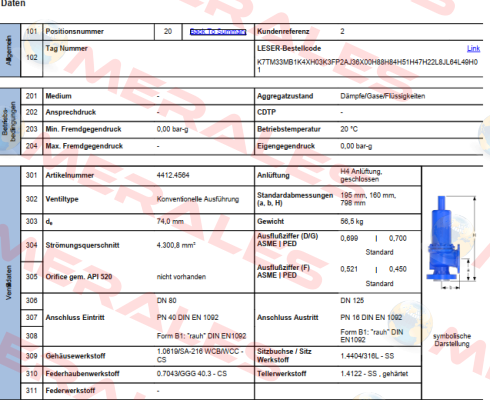The height and width of the screenshot is (400, 490).
Task: Open the LESER-Bestellcode Link
Action: pos(473,48)
